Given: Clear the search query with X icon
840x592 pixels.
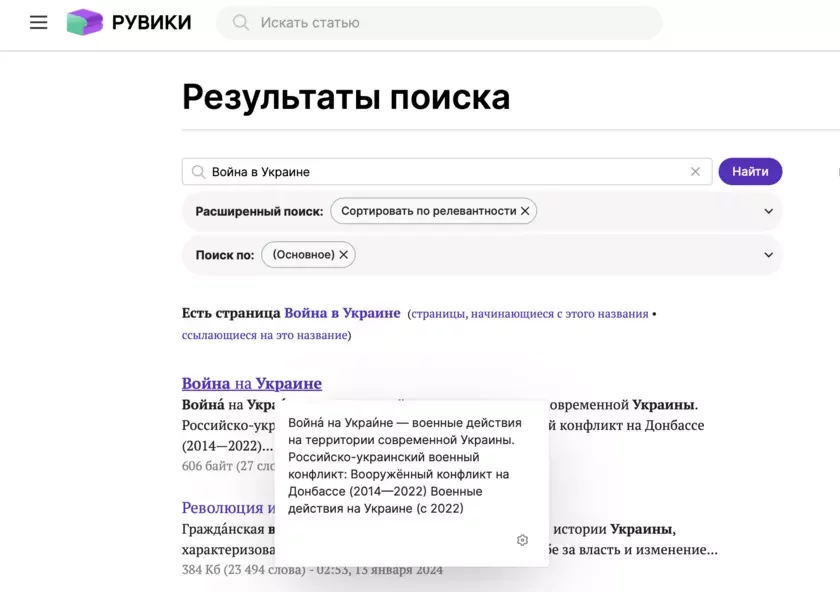Looking at the screenshot, I should pos(695,172).
